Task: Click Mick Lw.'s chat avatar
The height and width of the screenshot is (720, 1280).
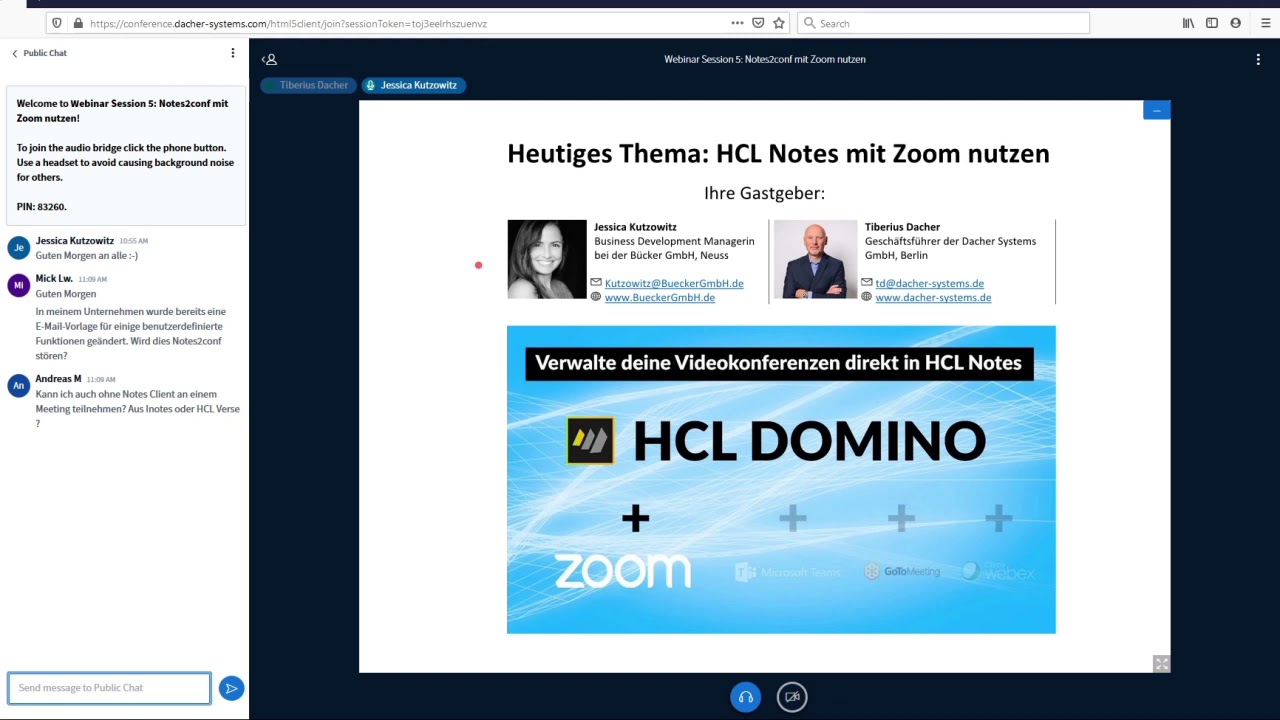Action: pos(19,285)
